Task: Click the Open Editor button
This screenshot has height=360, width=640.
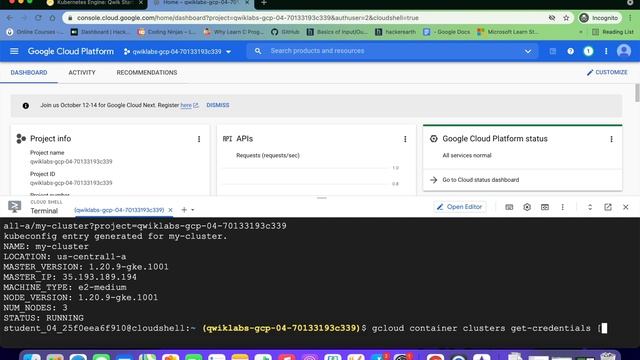Action: pyautogui.click(x=460, y=207)
